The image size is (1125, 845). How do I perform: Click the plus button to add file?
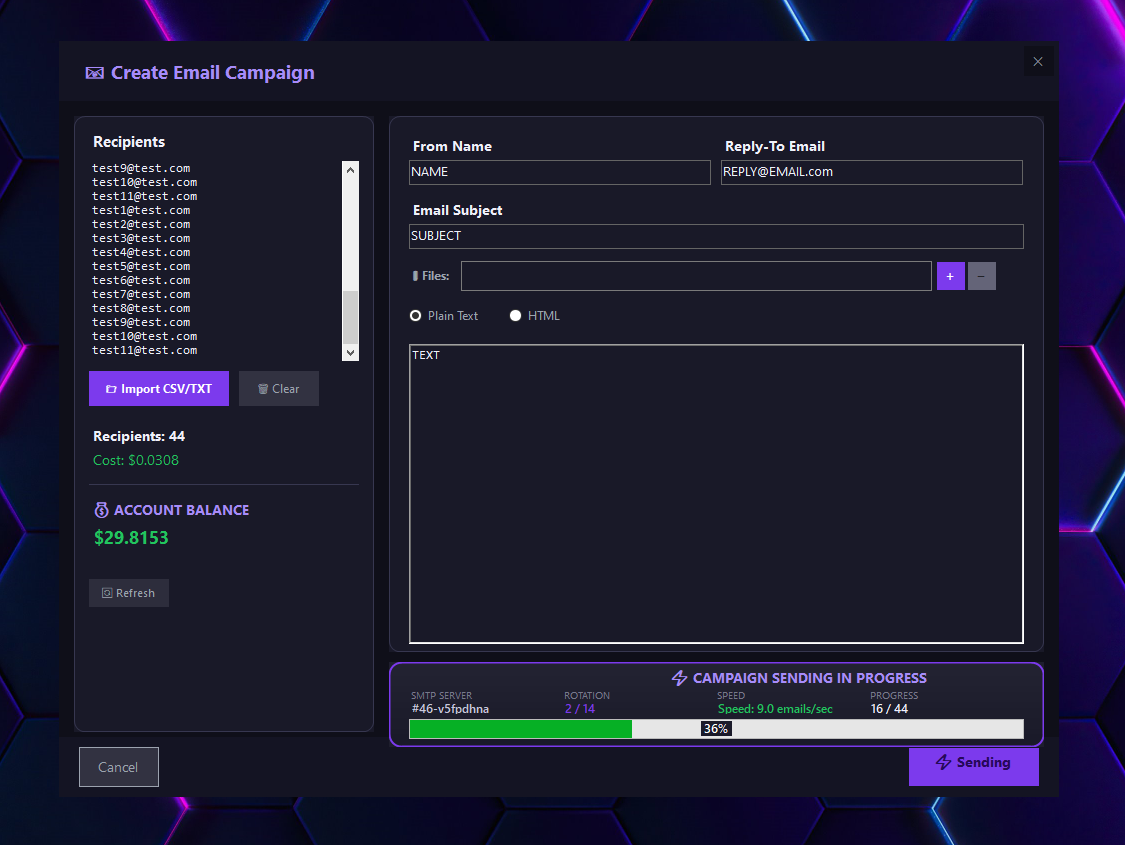point(950,276)
